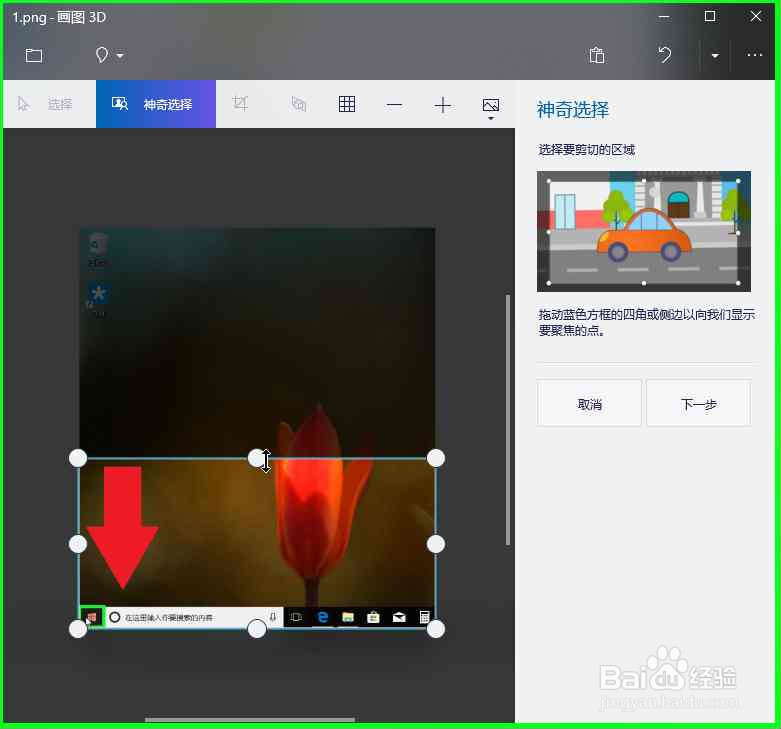781x729 pixels.
Task: Click the search box in pictured taskbar
Action: [194, 617]
